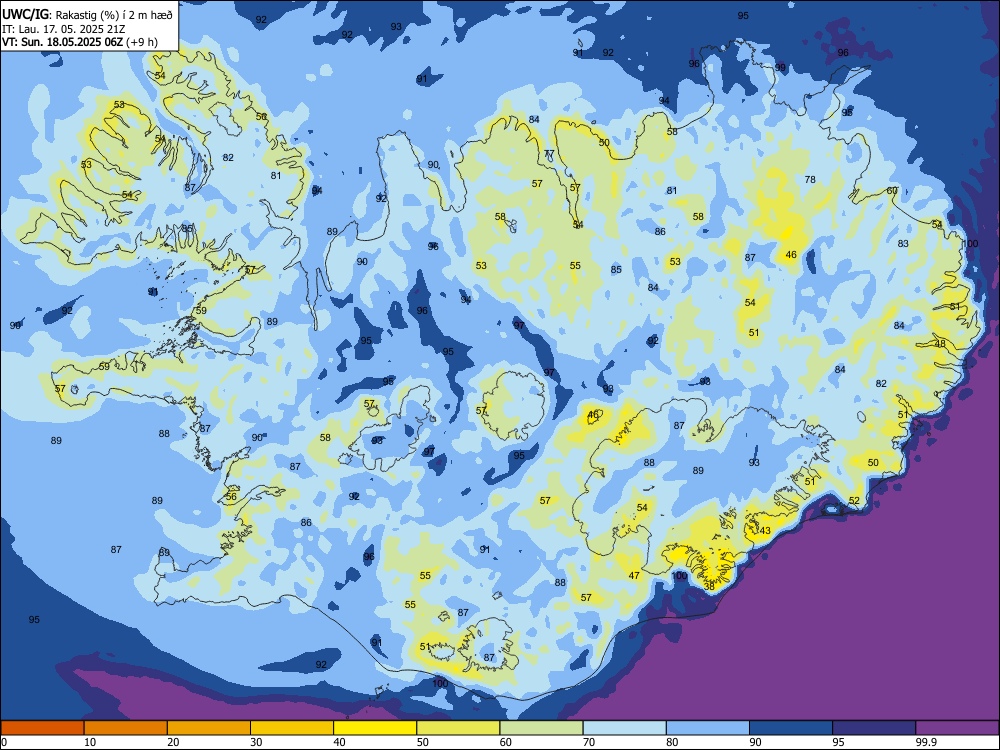Viewport: 1000px width, 750px height.
Task: Click the '0' label on the legend scale
Action: 4,742
